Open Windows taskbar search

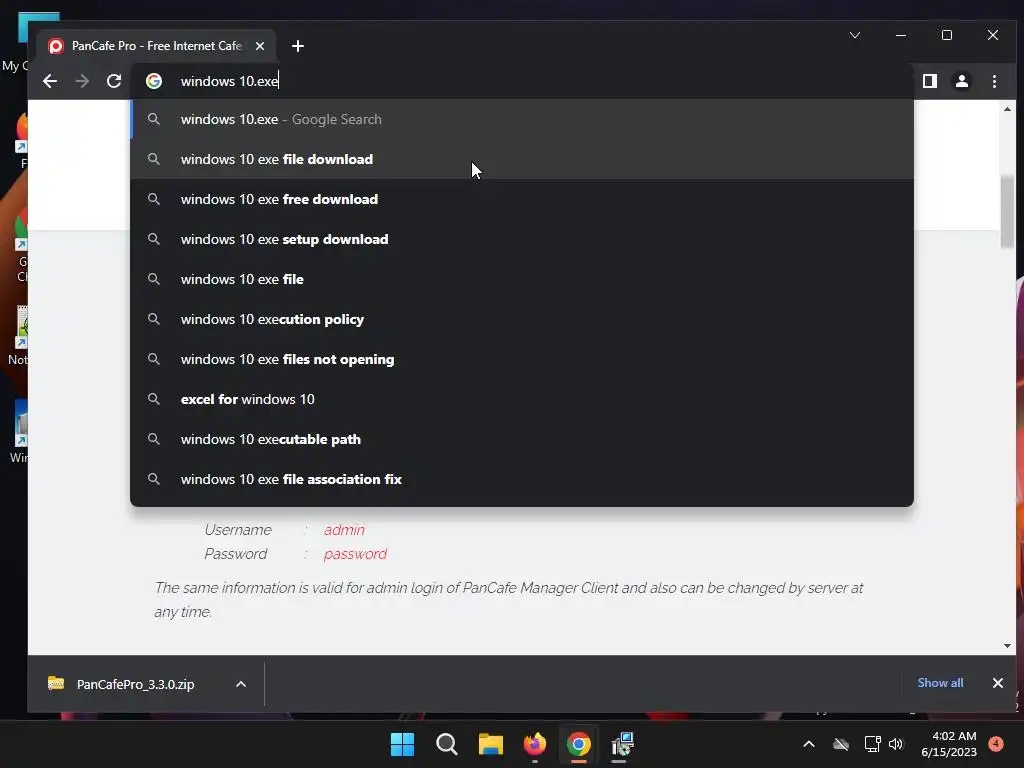click(447, 744)
